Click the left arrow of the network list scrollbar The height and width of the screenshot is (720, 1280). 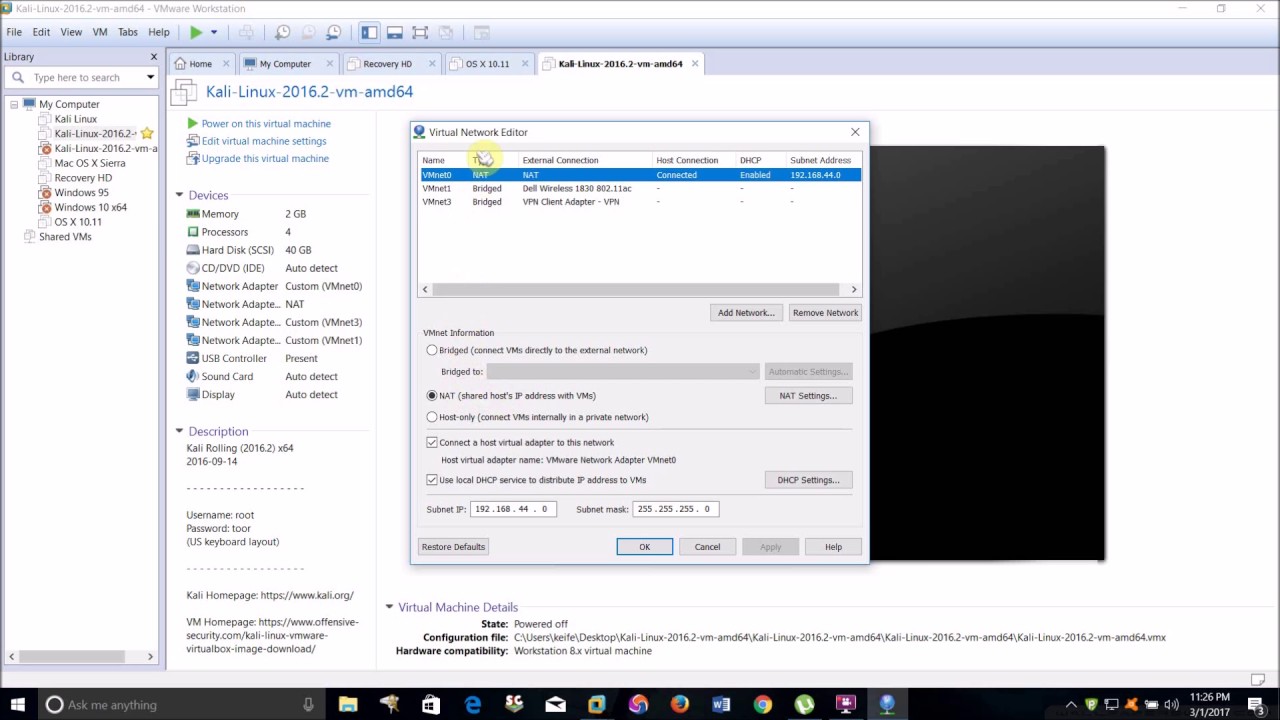[x=425, y=290]
